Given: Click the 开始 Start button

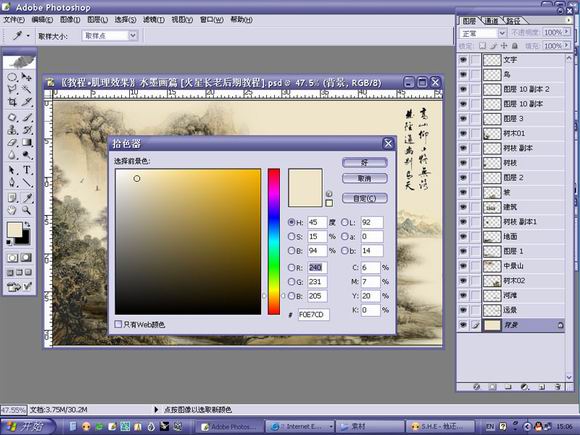Looking at the screenshot, I should (27, 426).
